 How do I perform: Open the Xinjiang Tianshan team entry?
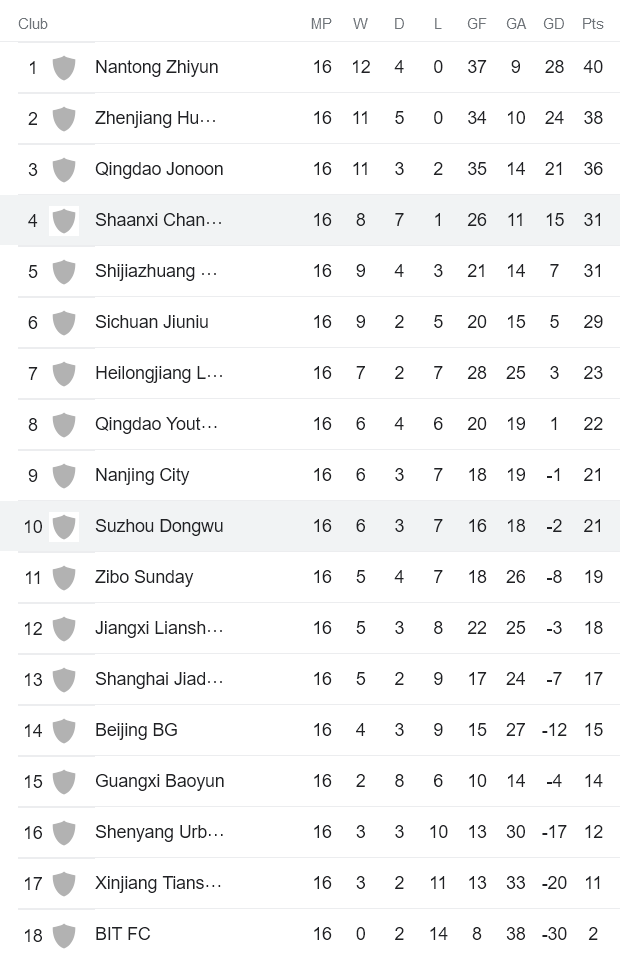tap(159, 882)
